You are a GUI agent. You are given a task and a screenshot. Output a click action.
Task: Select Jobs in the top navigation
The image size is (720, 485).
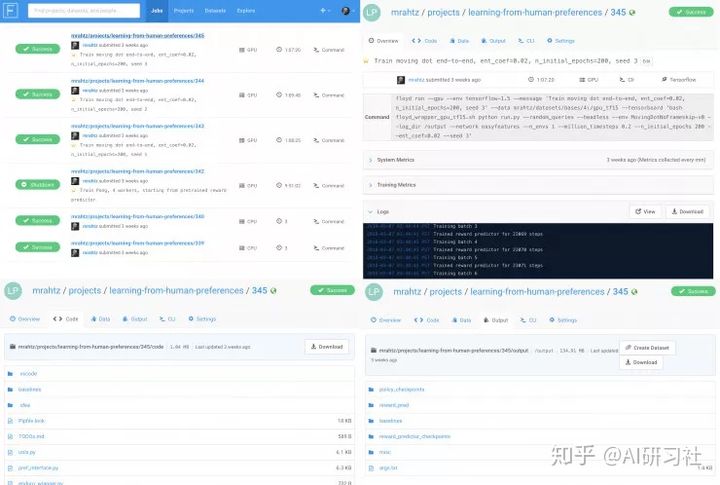(x=157, y=11)
